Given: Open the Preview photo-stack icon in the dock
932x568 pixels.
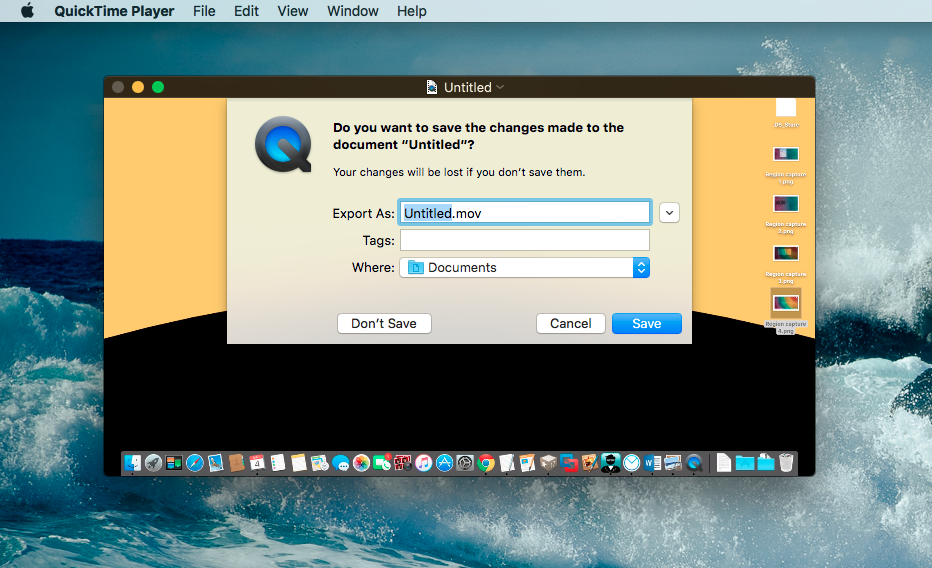Looking at the screenshot, I should pos(673,463).
